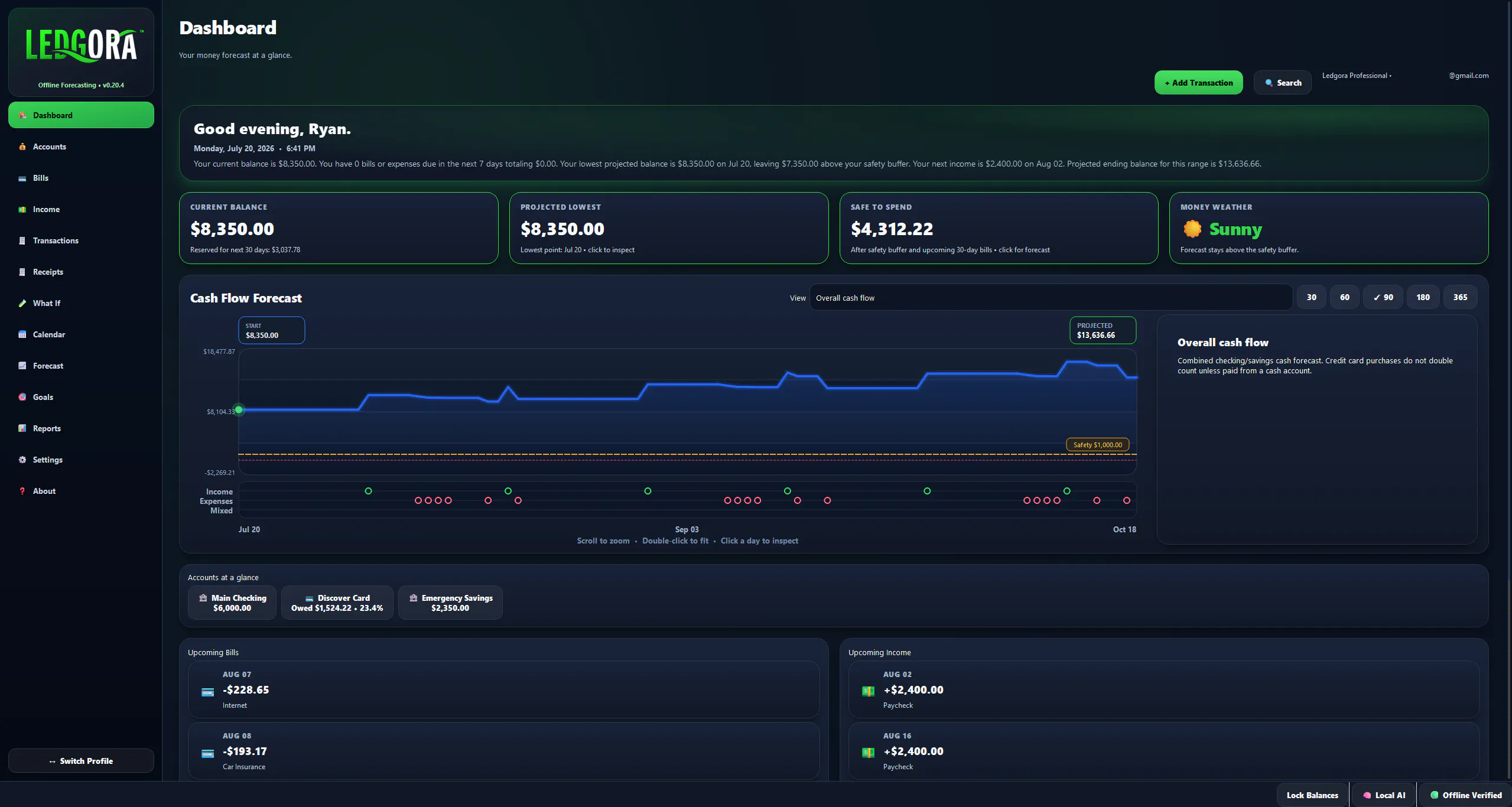
Task: Click the Receipts icon in sidebar
Action: [22, 272]
